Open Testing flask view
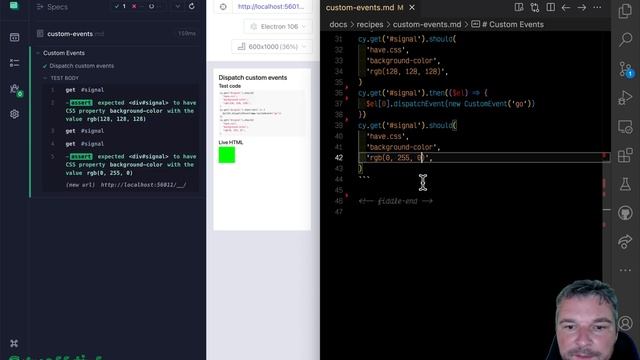 pos(625,184)
